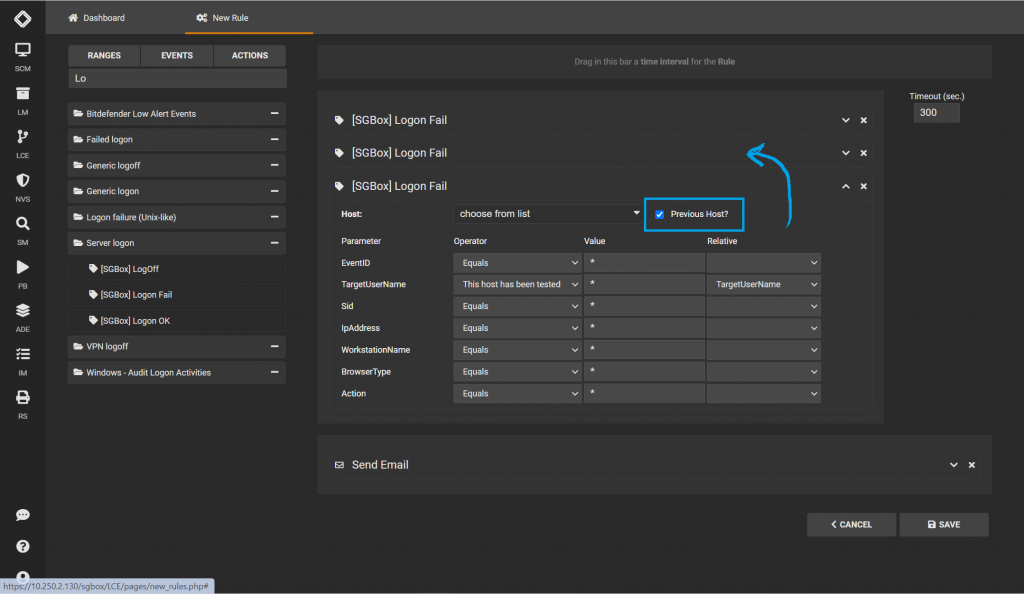Open the BrowserType operator dropdown

tap(517, 372)
